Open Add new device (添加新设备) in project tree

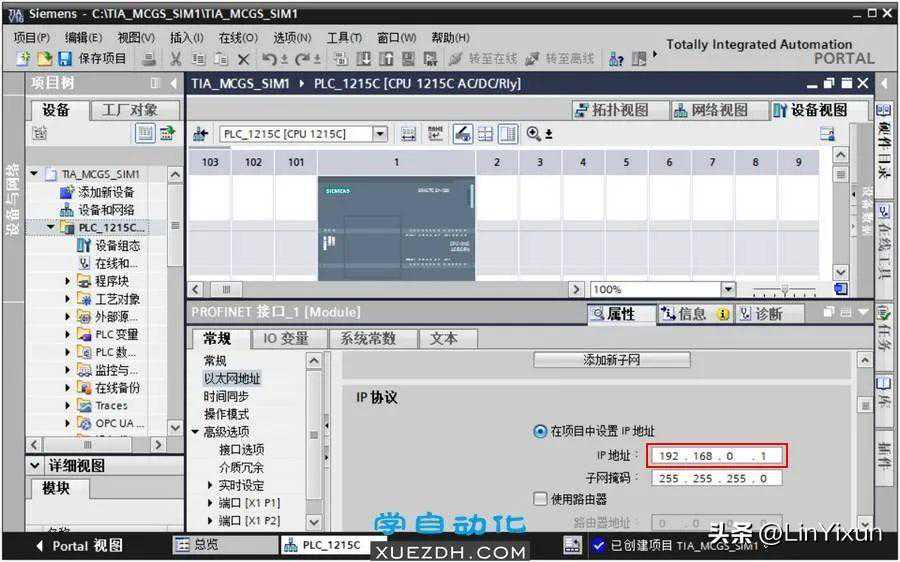point(105,192)
